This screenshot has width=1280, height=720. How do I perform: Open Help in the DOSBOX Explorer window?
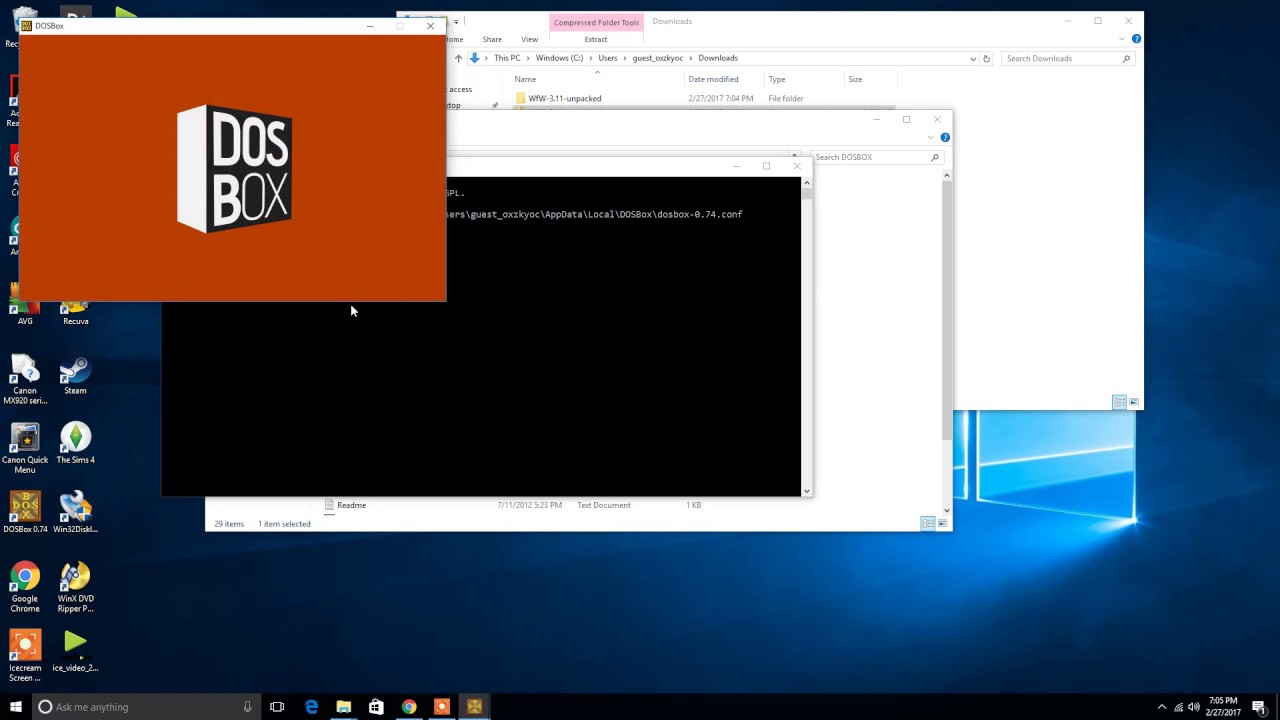(x=945, y=137)
